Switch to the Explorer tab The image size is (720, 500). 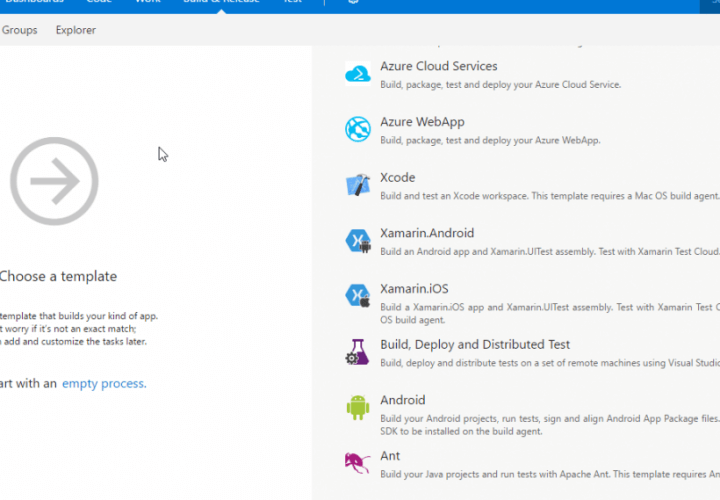[76, 30]
